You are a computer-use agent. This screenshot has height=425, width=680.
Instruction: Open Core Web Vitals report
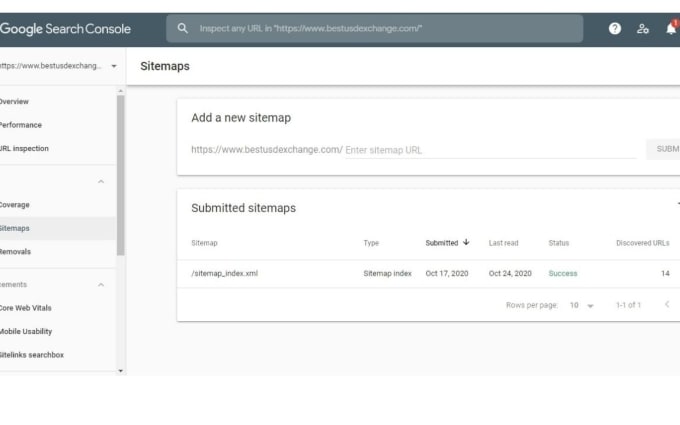click(26, 308)
